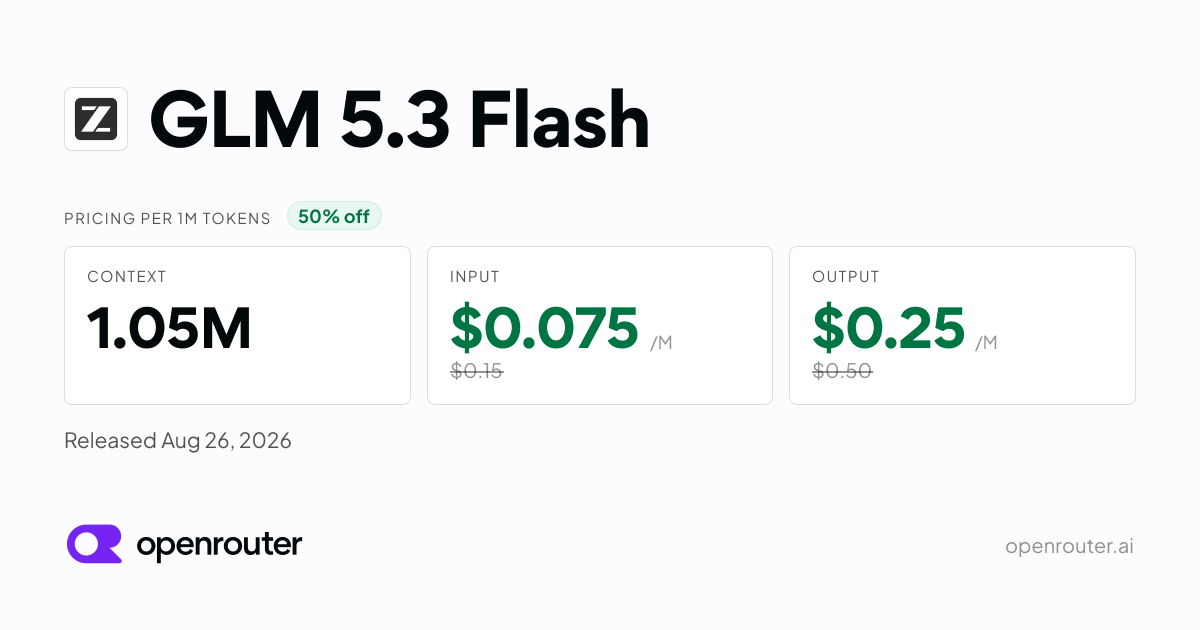Click the /M unit beside output price
Image resolution: width=1200 pixels, height=630 pixels.
pos(986,343)
